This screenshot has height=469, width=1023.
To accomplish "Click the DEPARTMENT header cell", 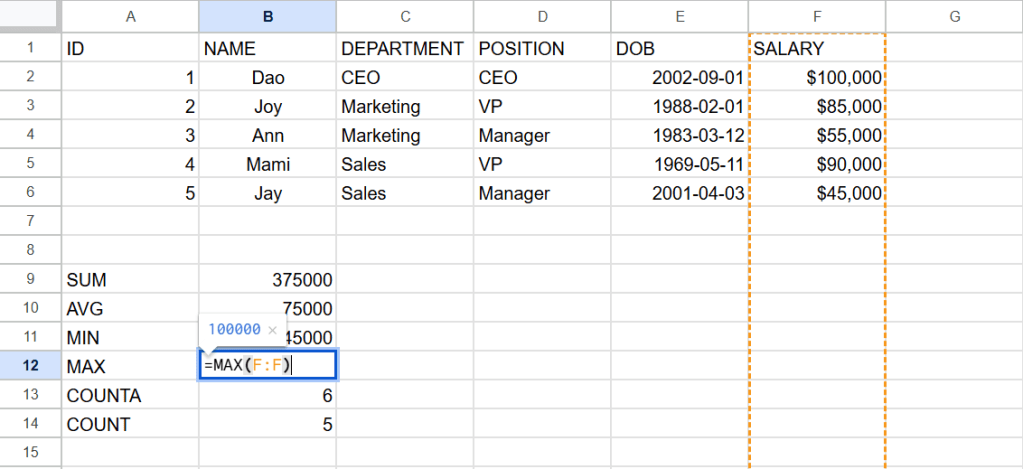I will (x=404, y=48).
